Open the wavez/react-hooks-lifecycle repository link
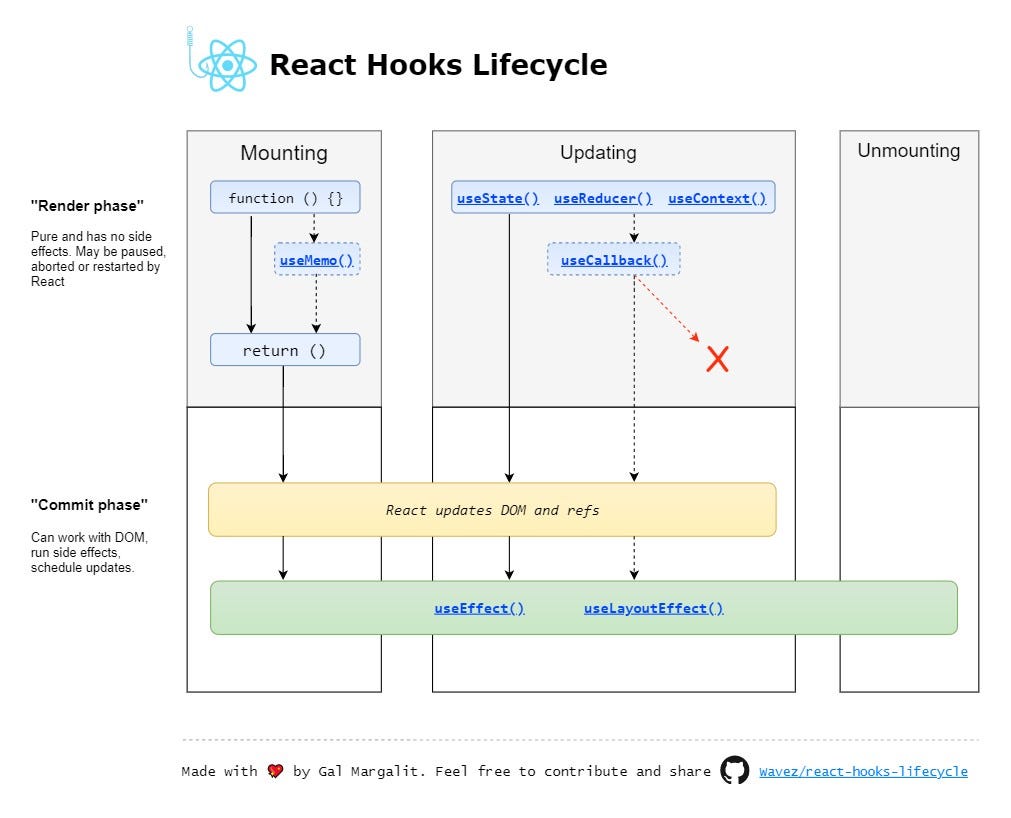Screen dimensions: 1011x818 click(863, 772)
